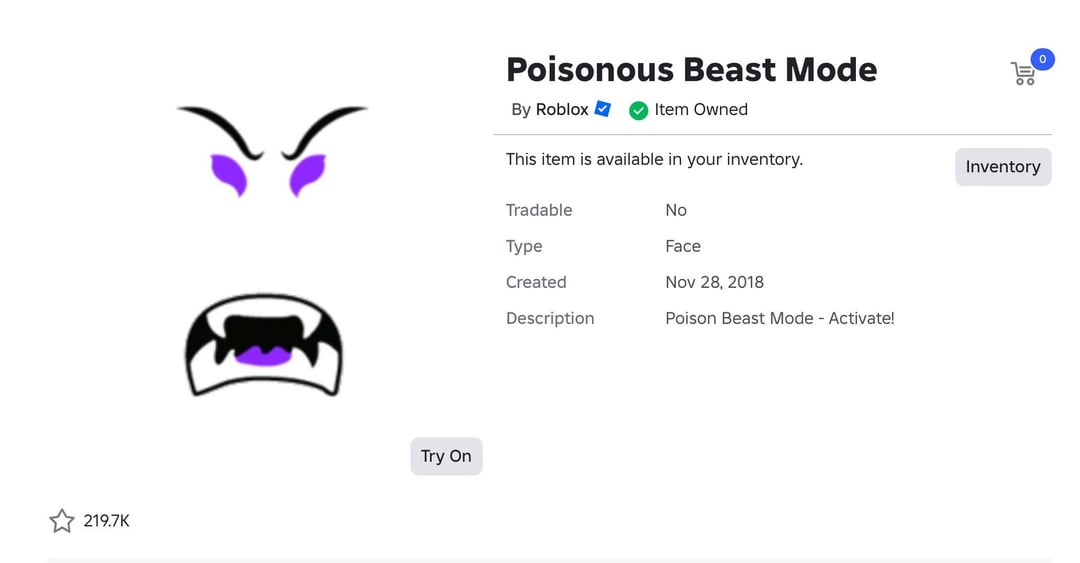Click the Description label
The height and width of the screenshot is (563, 1080).
[550, 318]
